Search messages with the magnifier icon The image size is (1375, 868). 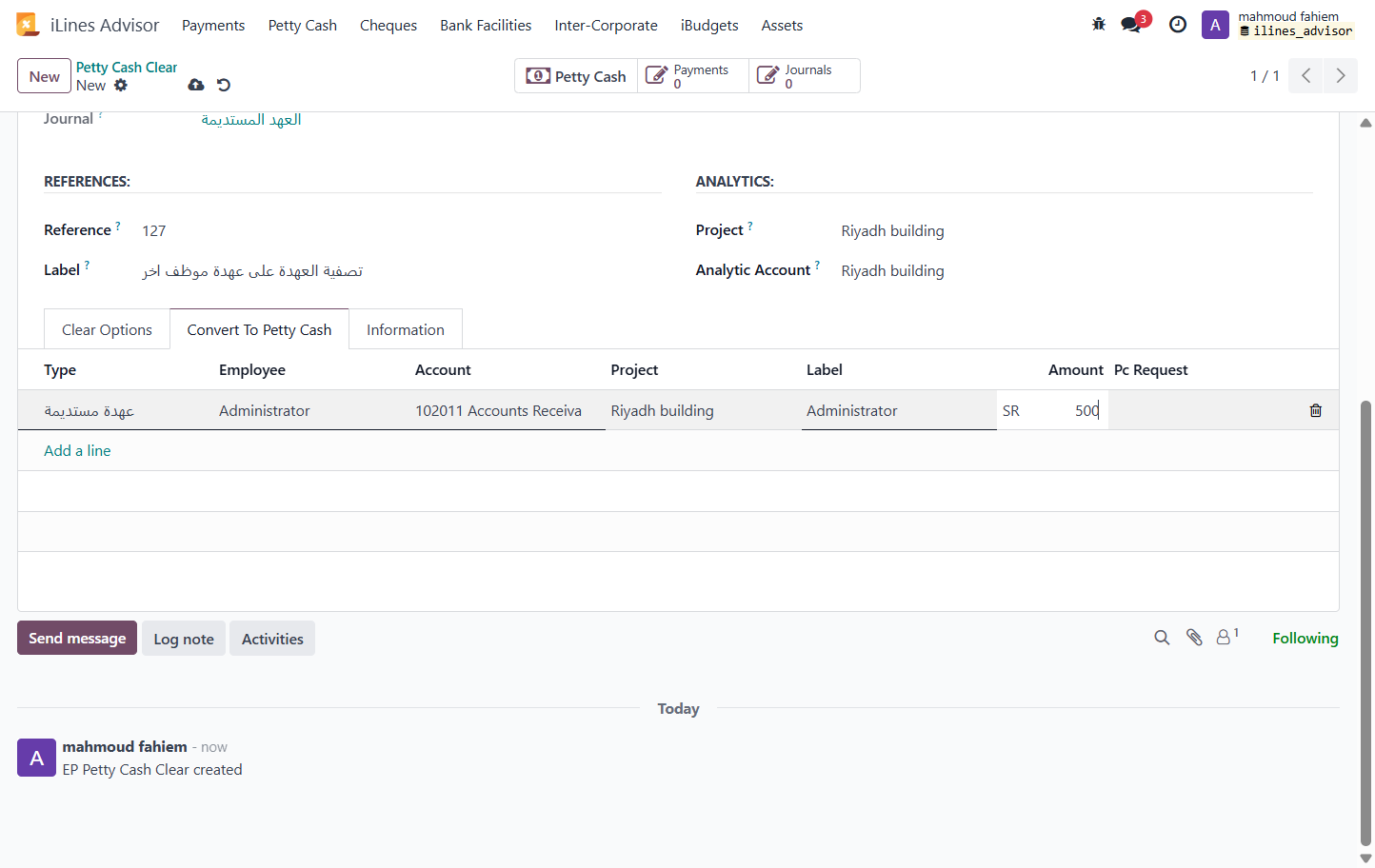point(1162,638)
